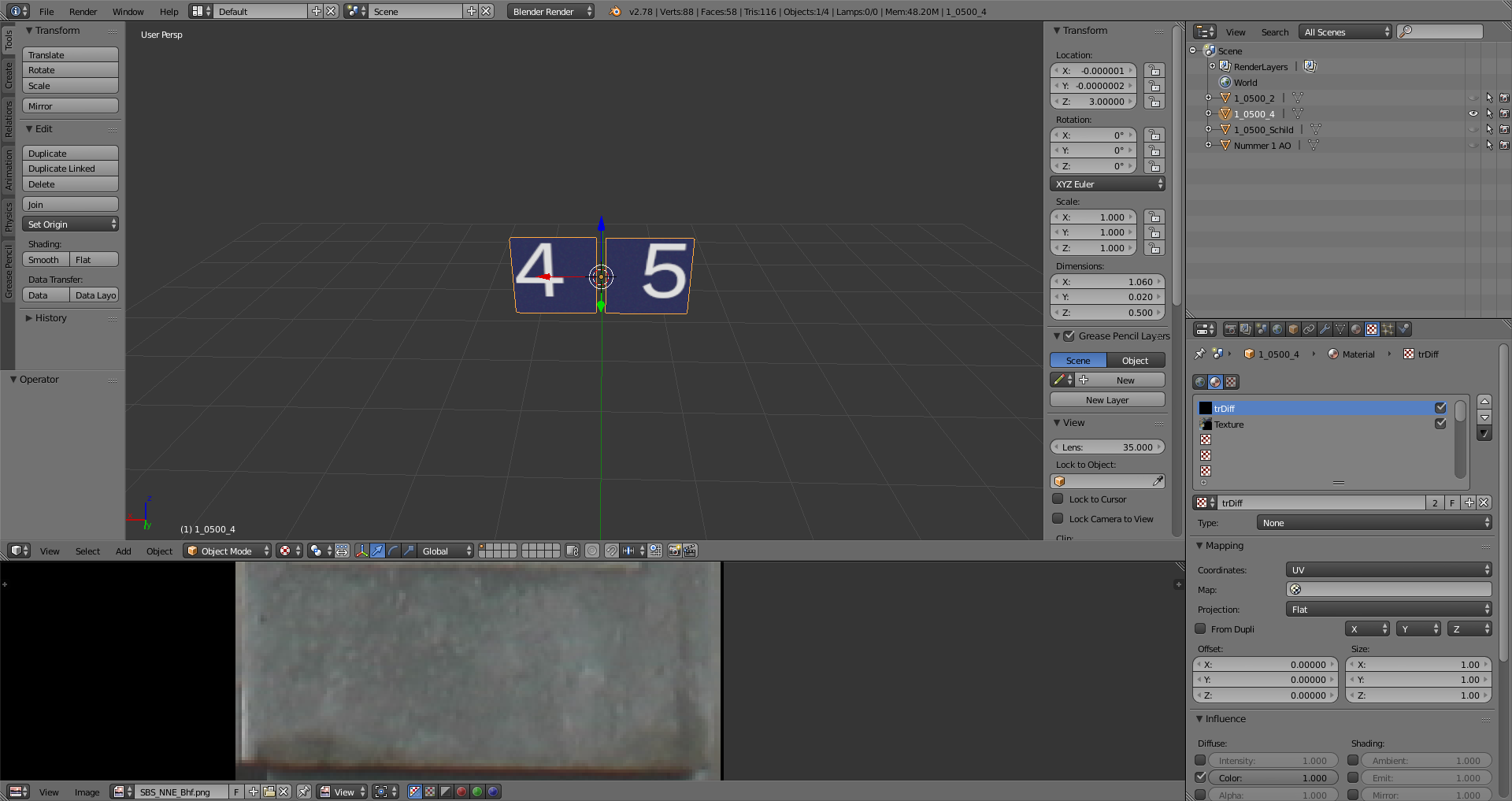
Task: Open the Render properties camera tab
Action: click(1230, 329)
